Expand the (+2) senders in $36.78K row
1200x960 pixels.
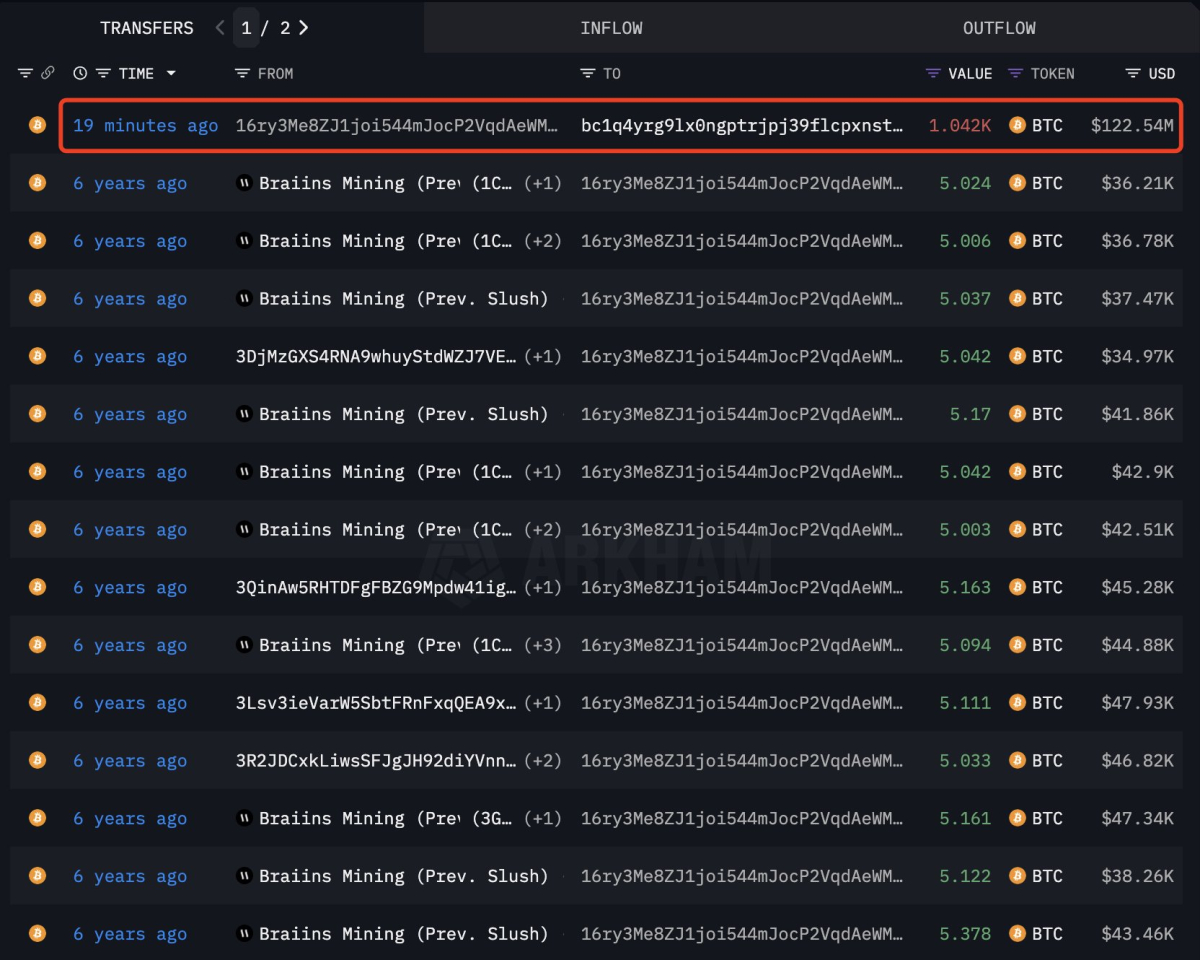click(543, 241)
